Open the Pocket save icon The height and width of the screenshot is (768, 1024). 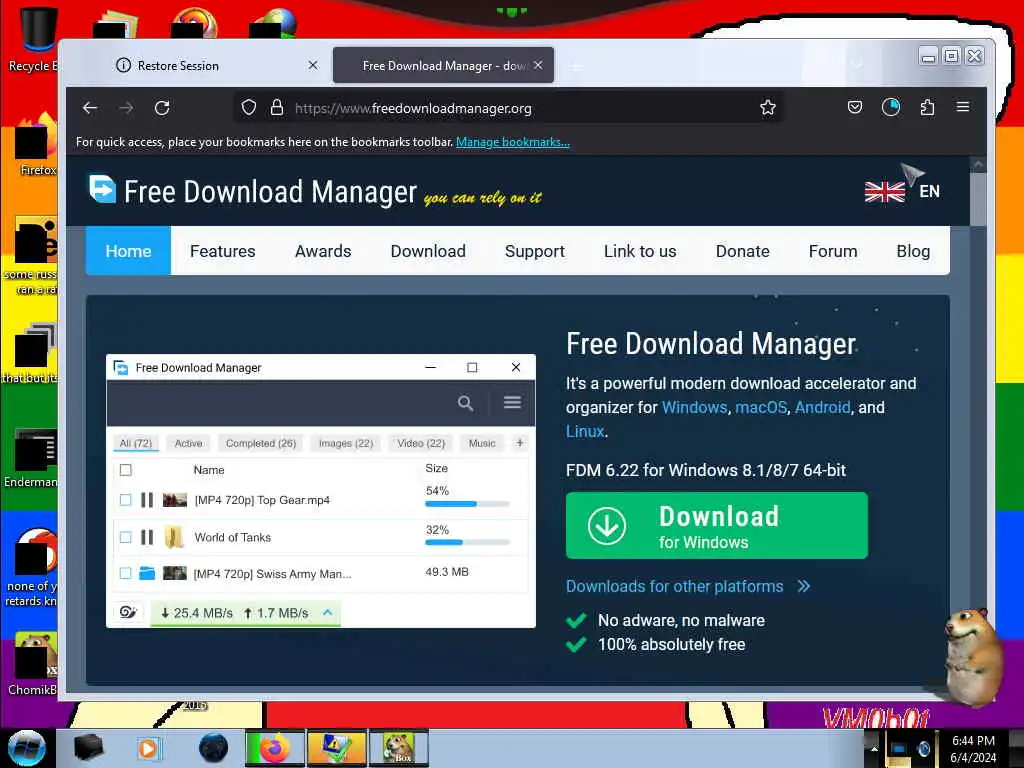point(855,107)
